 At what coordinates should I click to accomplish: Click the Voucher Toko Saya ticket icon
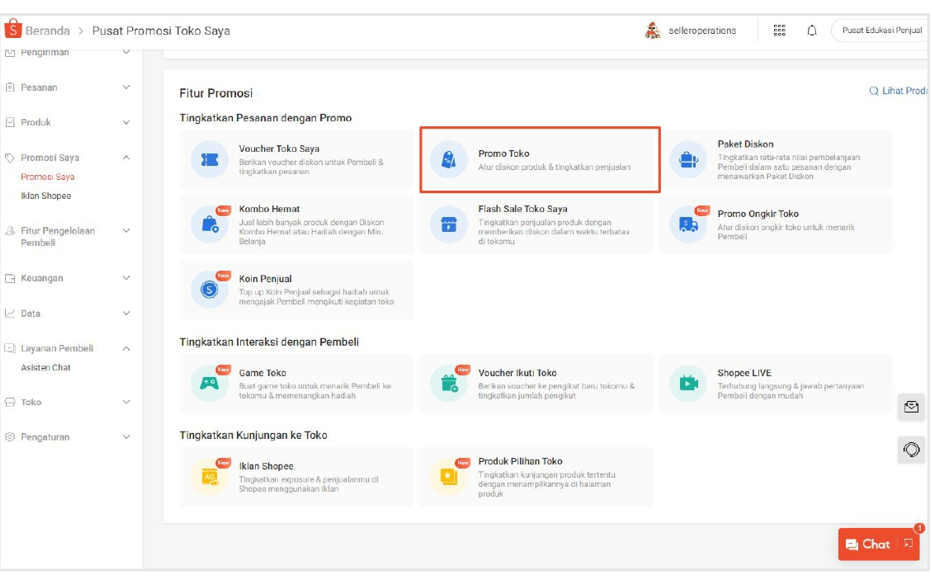210,159
